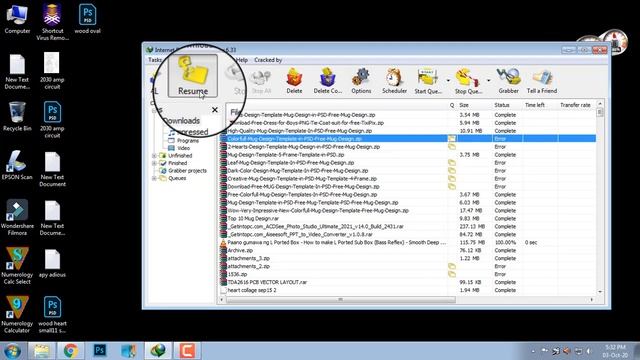Screen dimensions: 640x360
Task: Open the Tasks menu
Action: coord(155,60)
